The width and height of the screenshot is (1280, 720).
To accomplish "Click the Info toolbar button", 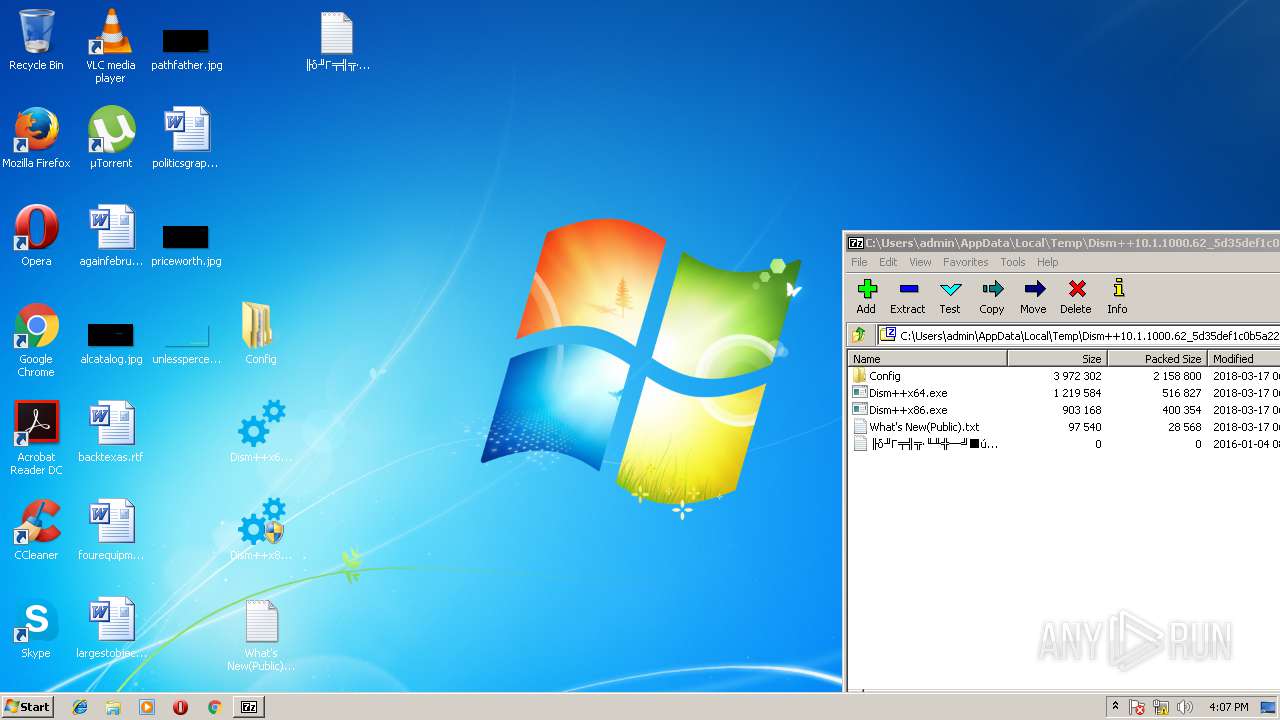I will click(x=1117, y=297).
